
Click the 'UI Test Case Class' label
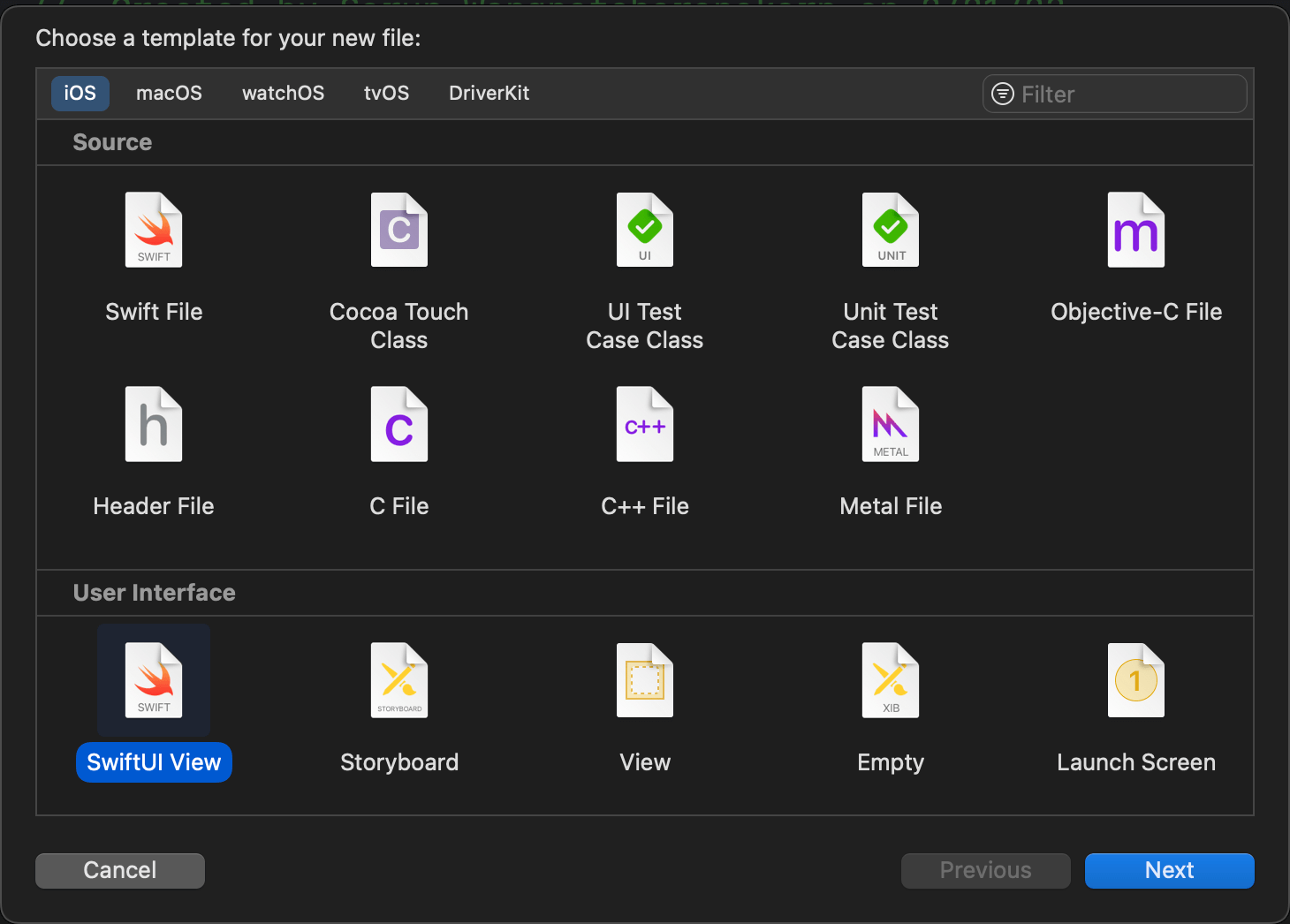point(645,326)
